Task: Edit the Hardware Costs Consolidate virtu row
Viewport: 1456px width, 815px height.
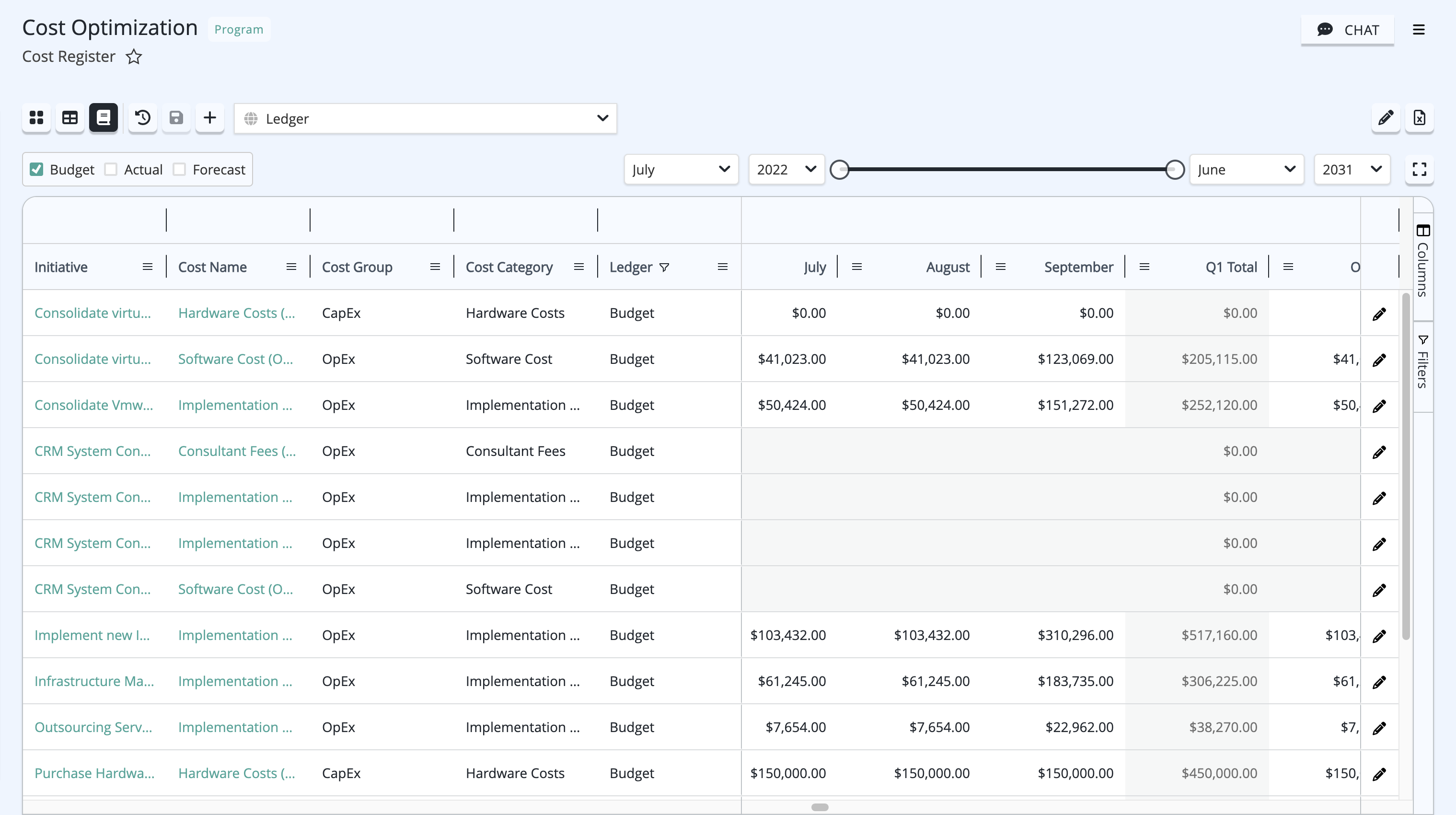Action: click(x=1379, y=314)
